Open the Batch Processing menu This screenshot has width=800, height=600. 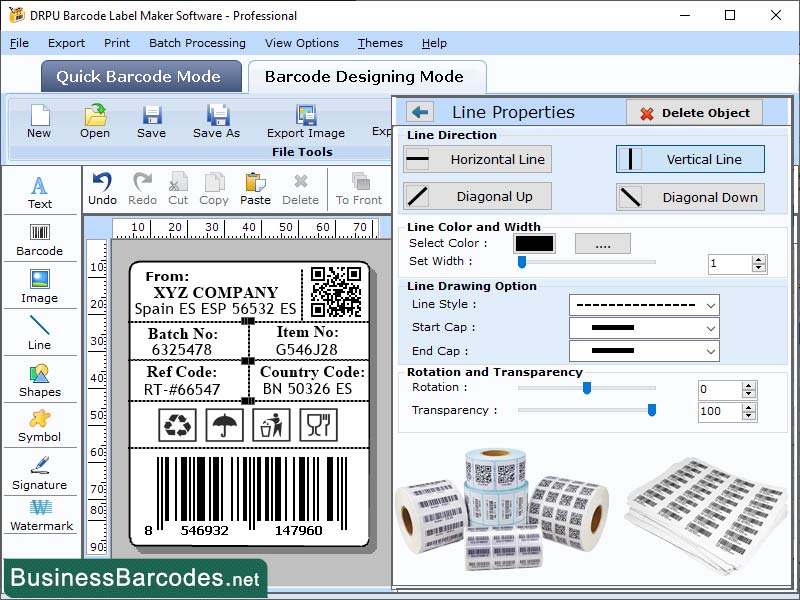click(197, 43)
